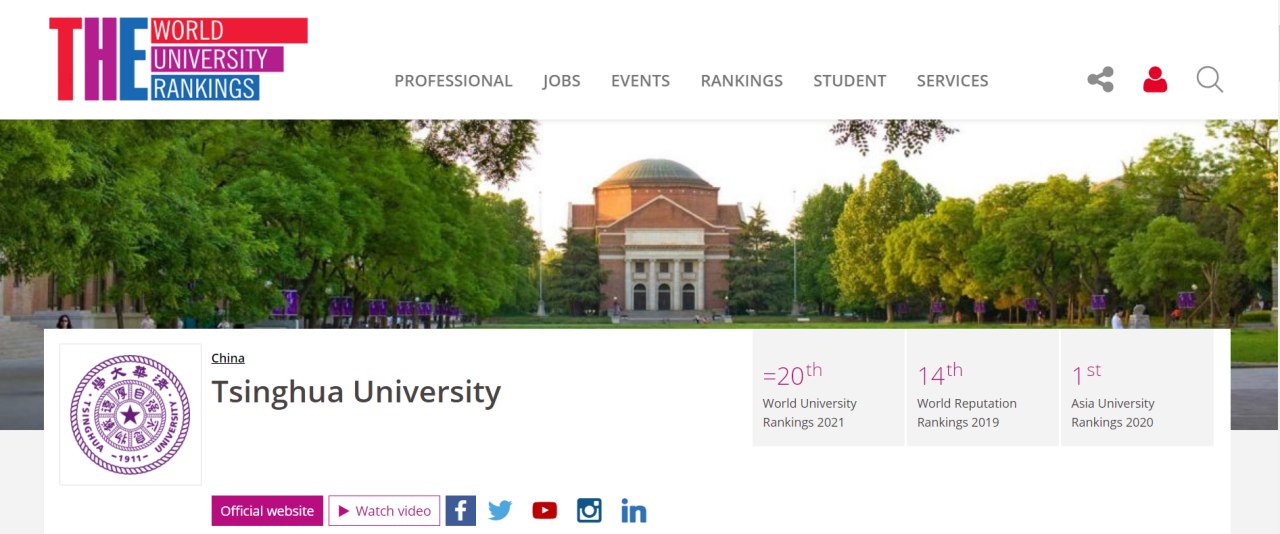1280x534 pixels.
Task: Open the STUDENT menu
Action: [x=850, y=81]
